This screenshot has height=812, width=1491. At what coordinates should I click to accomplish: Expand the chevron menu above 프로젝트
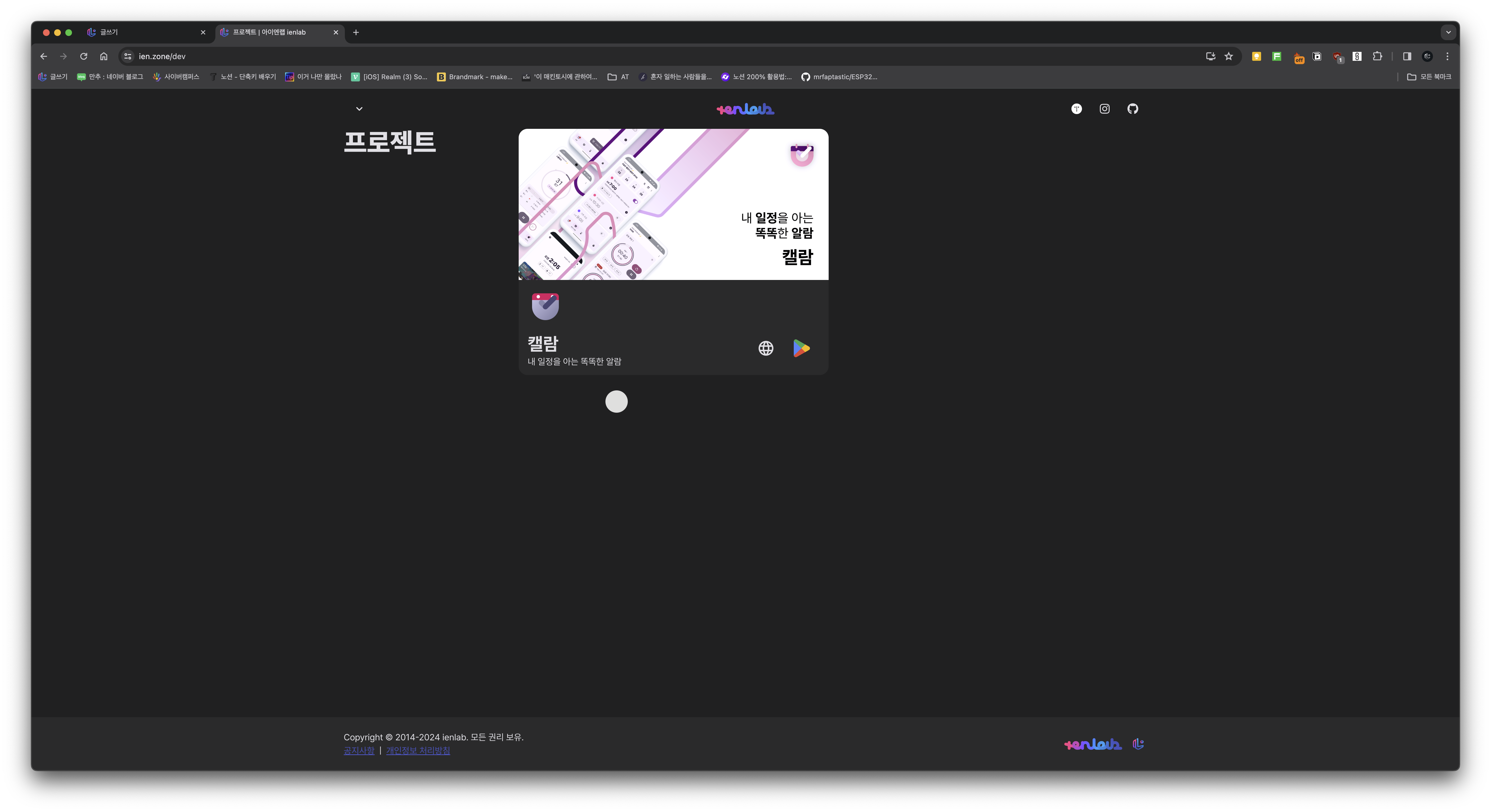[359, 109]
